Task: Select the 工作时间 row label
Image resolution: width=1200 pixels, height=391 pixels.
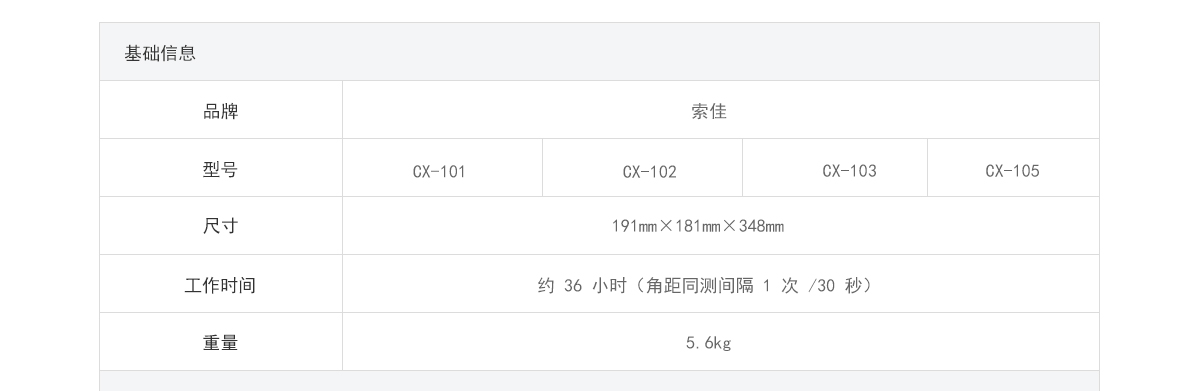Action: pyautogui.click(x=221, y=285)
